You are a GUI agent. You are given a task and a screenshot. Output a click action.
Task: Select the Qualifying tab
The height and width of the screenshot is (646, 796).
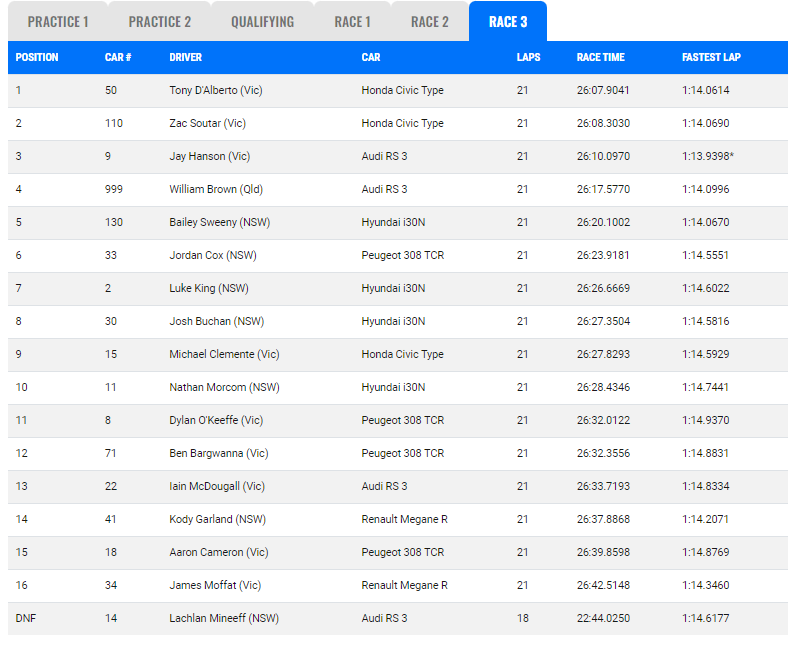[262, 22]
